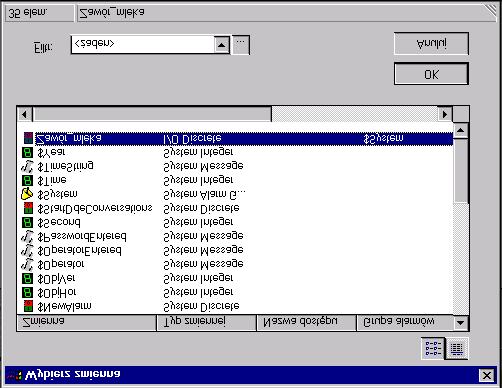
Task: Select System Integer type in $Year row
Action: click(198, 152)
